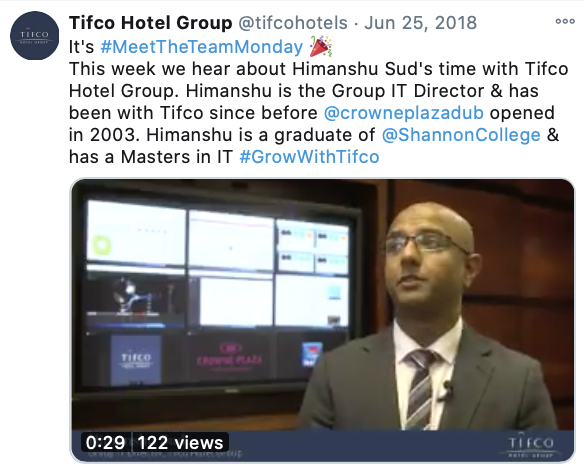Open the Tifco Hotel Group profile avatar
The image size is (584, 476).
[x=34, y=36]
